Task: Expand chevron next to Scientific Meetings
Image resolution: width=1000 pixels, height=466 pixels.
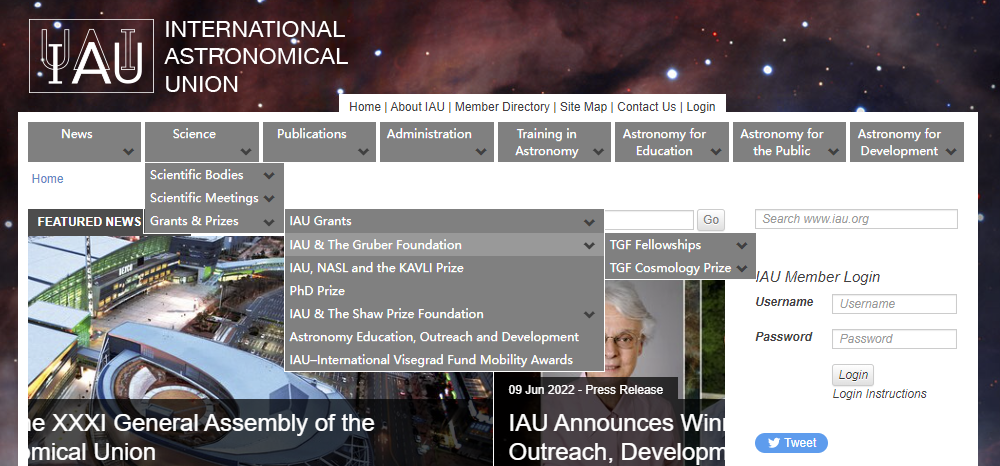Action: pos(269,198)
